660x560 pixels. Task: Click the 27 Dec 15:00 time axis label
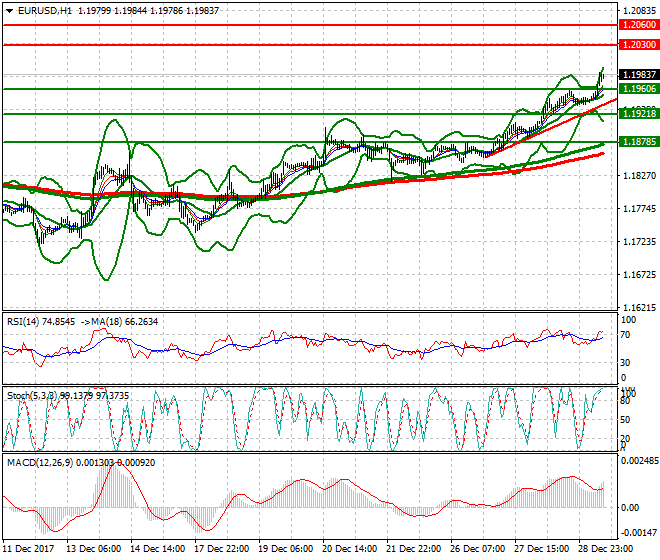541,549
